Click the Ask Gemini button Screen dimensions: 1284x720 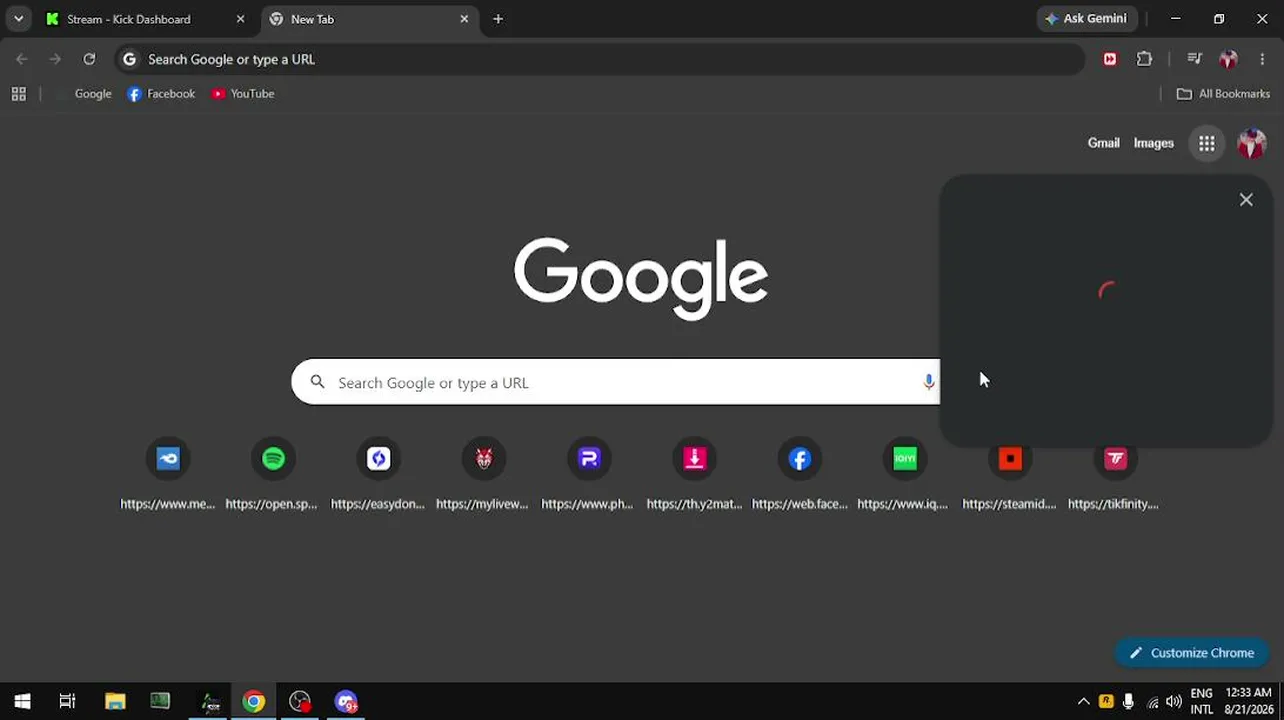click(1086, 19)
